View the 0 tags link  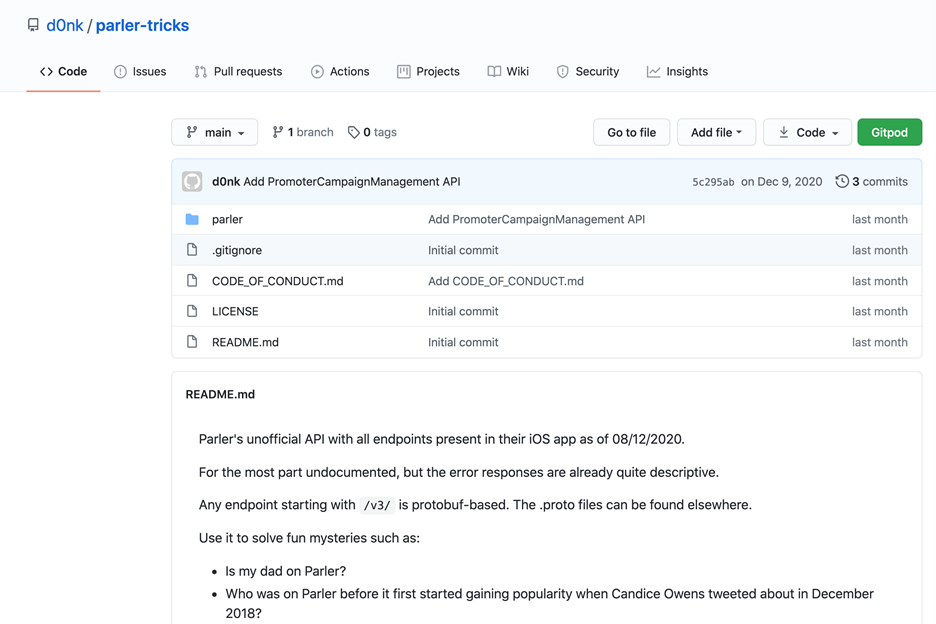click(372, 132)
